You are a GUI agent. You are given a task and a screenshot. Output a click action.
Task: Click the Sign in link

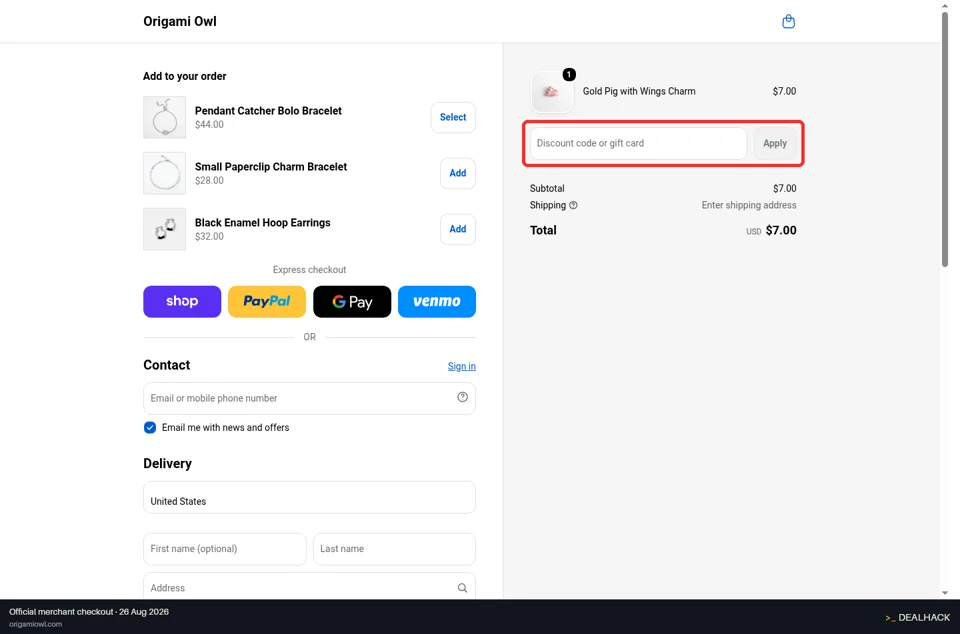click(x=462, y=367)
